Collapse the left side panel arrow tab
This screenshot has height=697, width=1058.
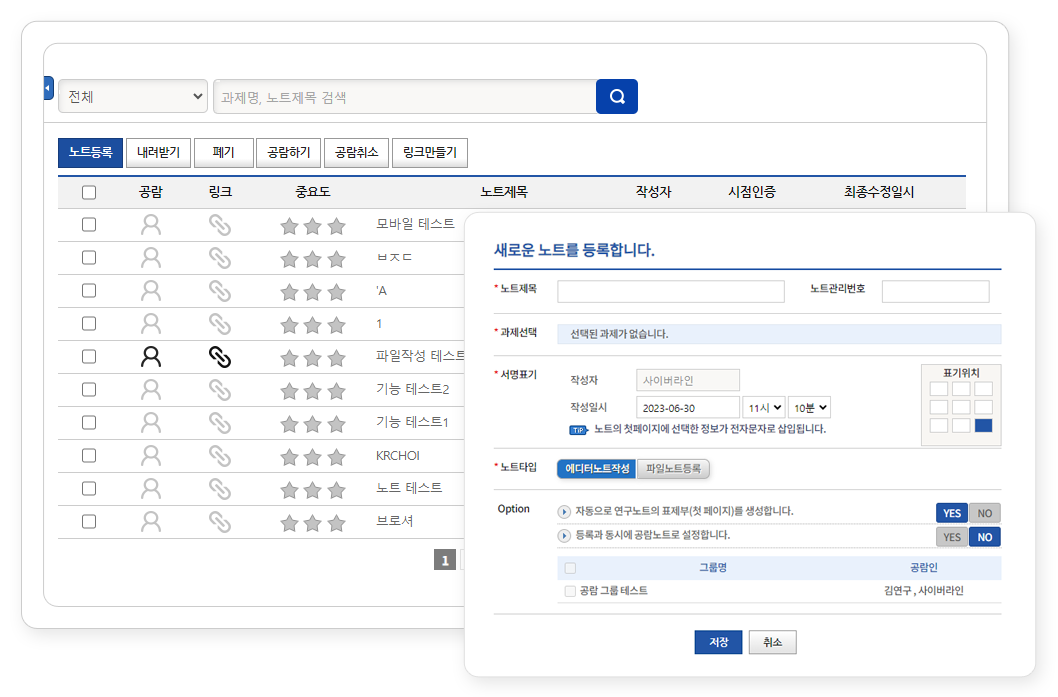coord(48,88)
